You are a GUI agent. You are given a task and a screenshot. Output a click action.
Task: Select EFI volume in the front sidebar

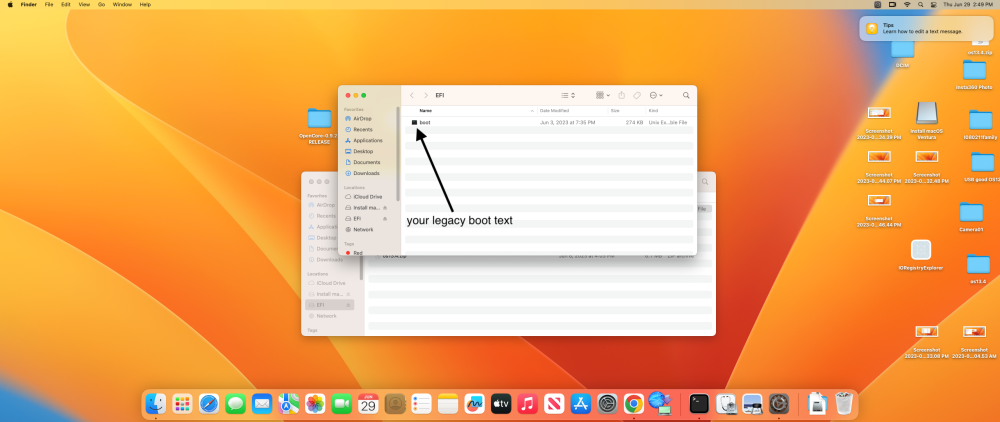coord(357,219)
